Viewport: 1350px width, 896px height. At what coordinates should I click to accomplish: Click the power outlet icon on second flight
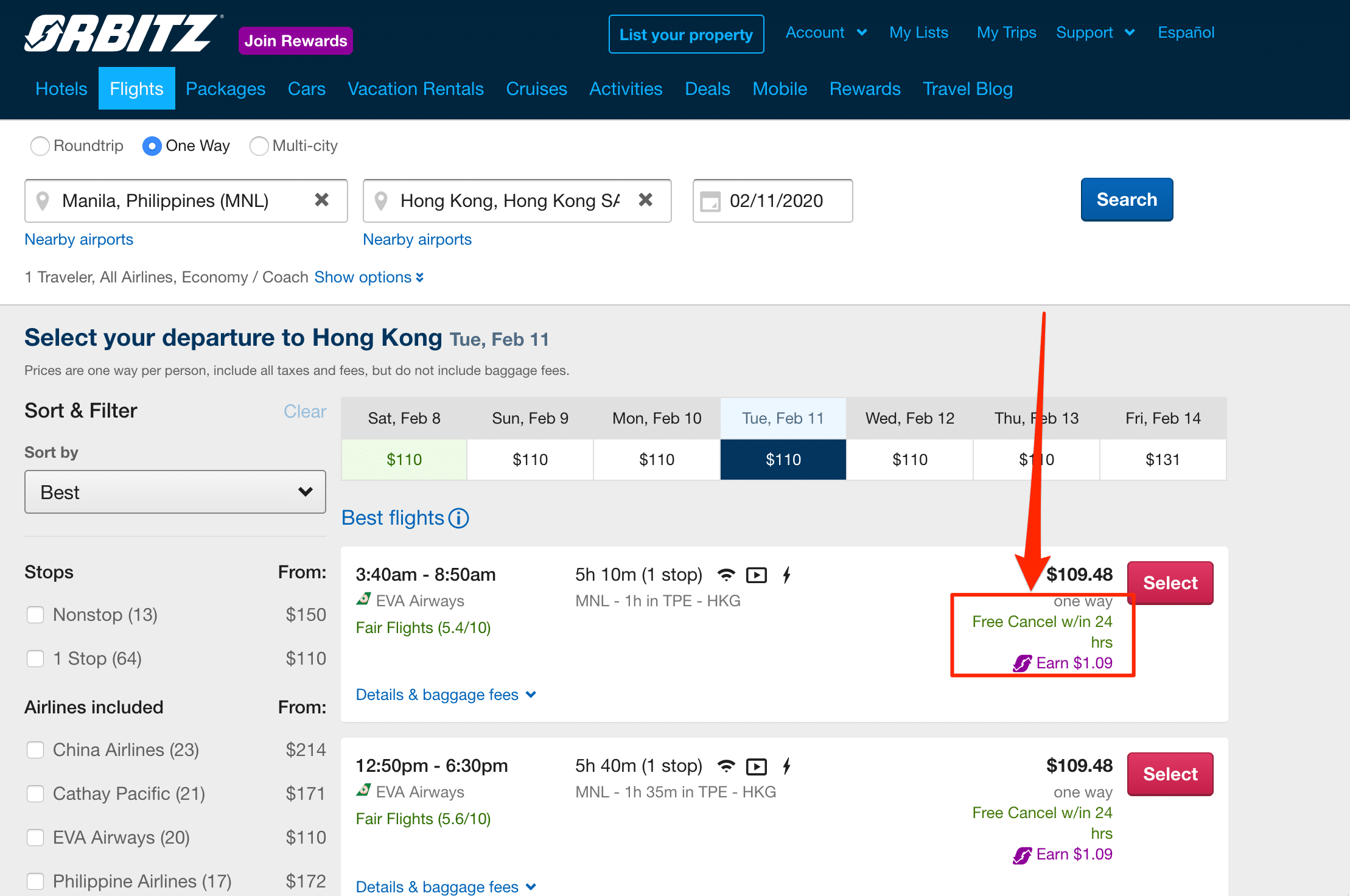click(x=786, y=766)
